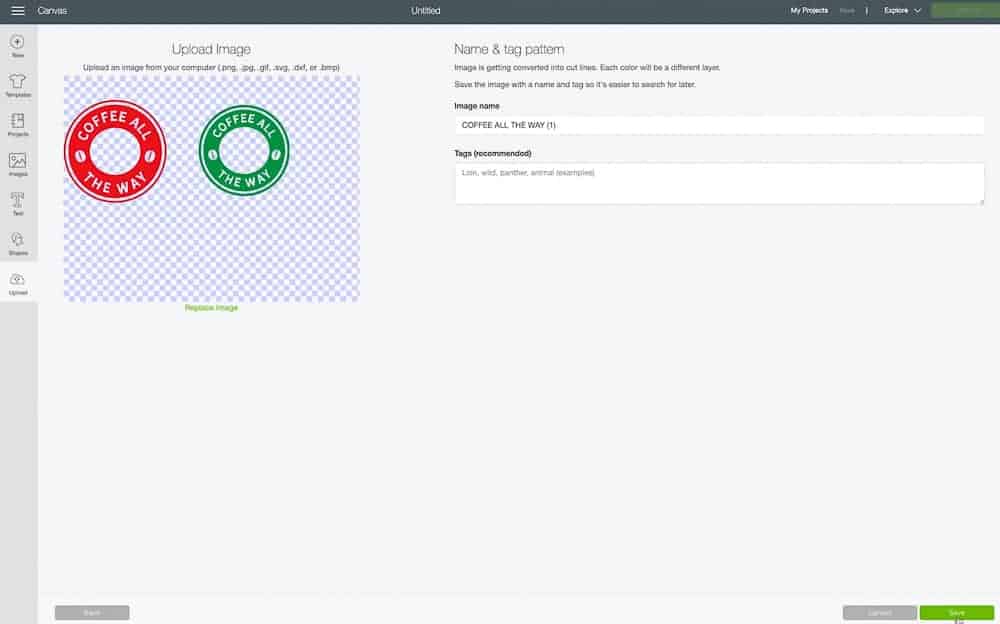Click the Untitled project title
The width and height of the screenshot is (1000, 624).
pos(425,11)
